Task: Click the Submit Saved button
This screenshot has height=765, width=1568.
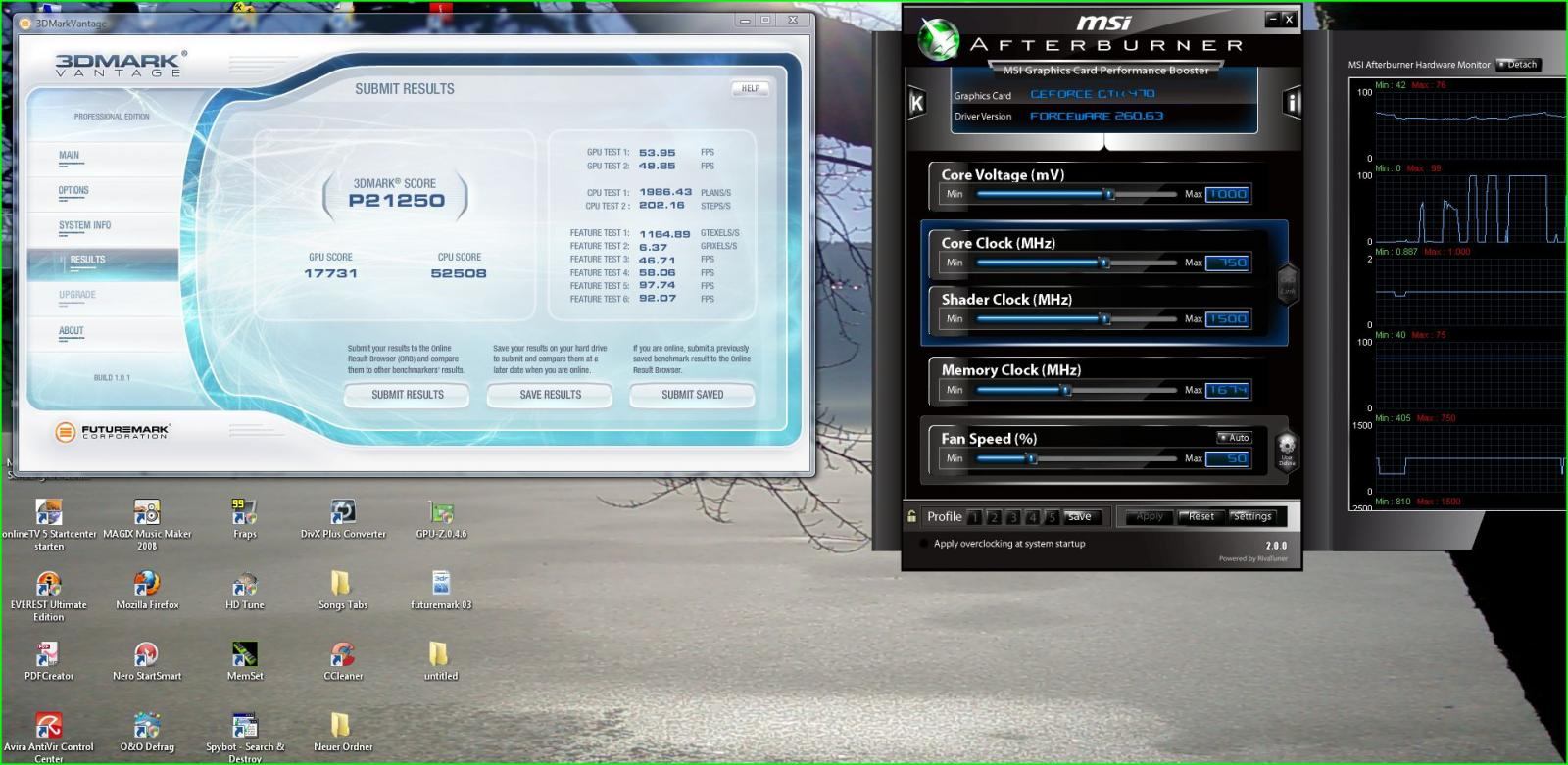Action: click(x=692, y=395)
